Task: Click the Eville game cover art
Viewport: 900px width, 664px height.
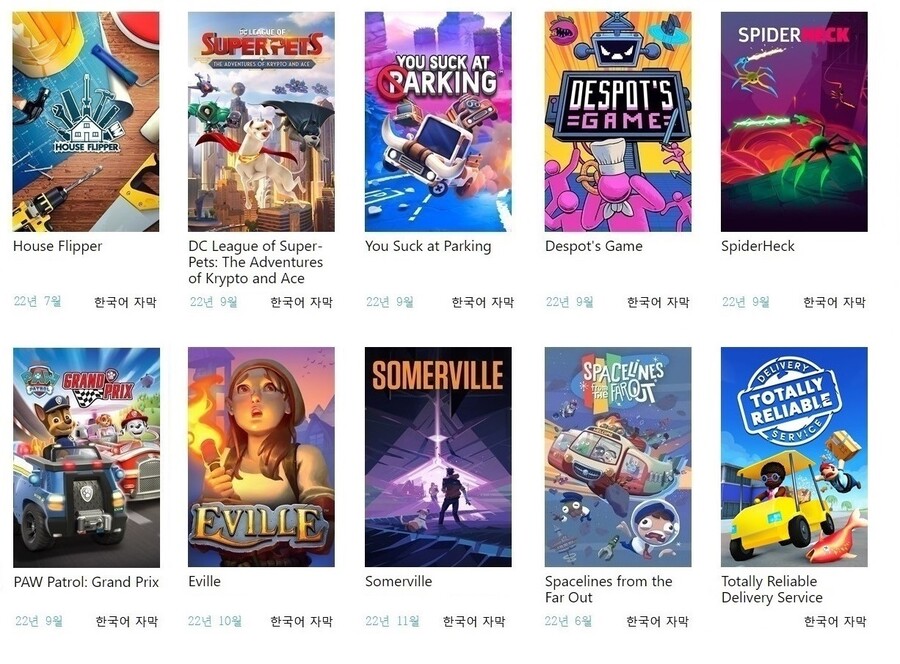Action: pos(261,457)
